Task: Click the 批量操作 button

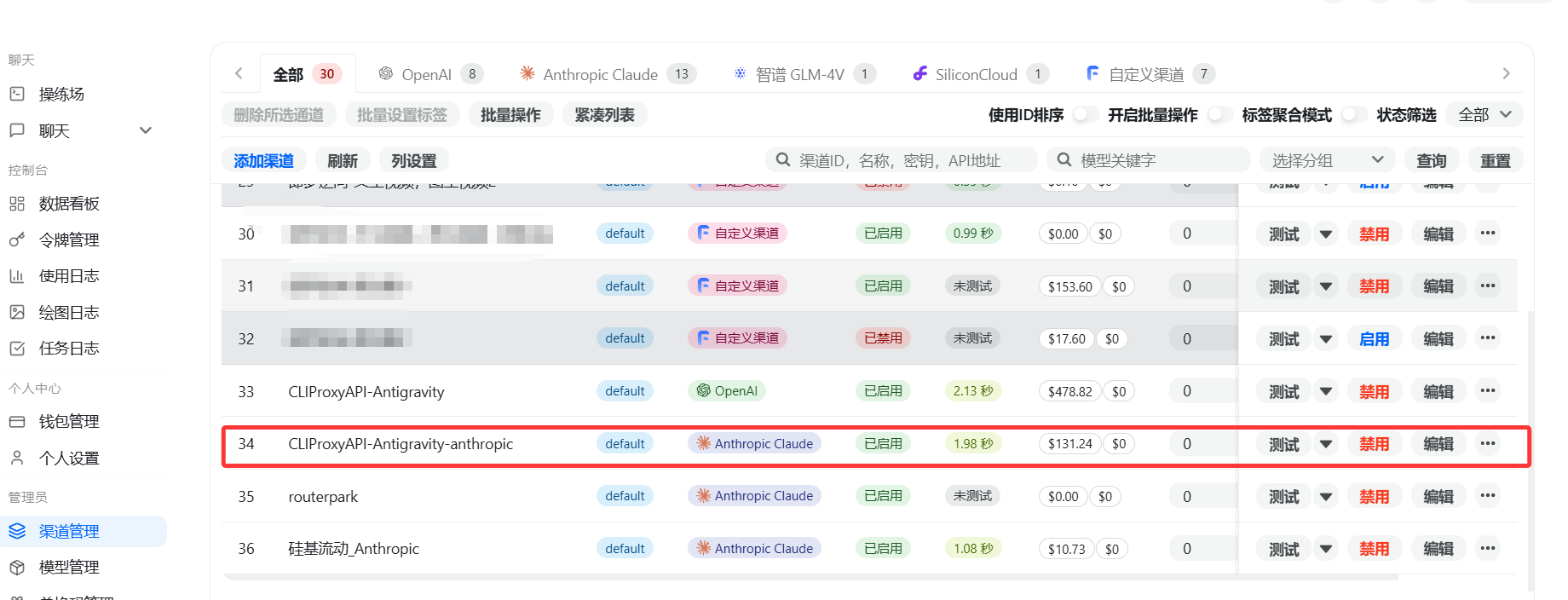Action: click(x=510, y=114)
